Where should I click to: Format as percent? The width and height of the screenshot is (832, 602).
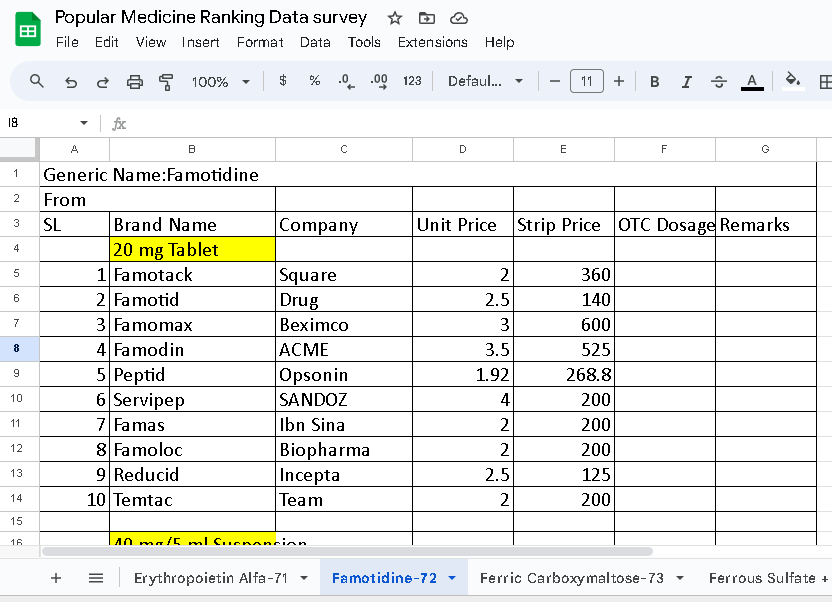pyautogui.click(x=315, y=81)
